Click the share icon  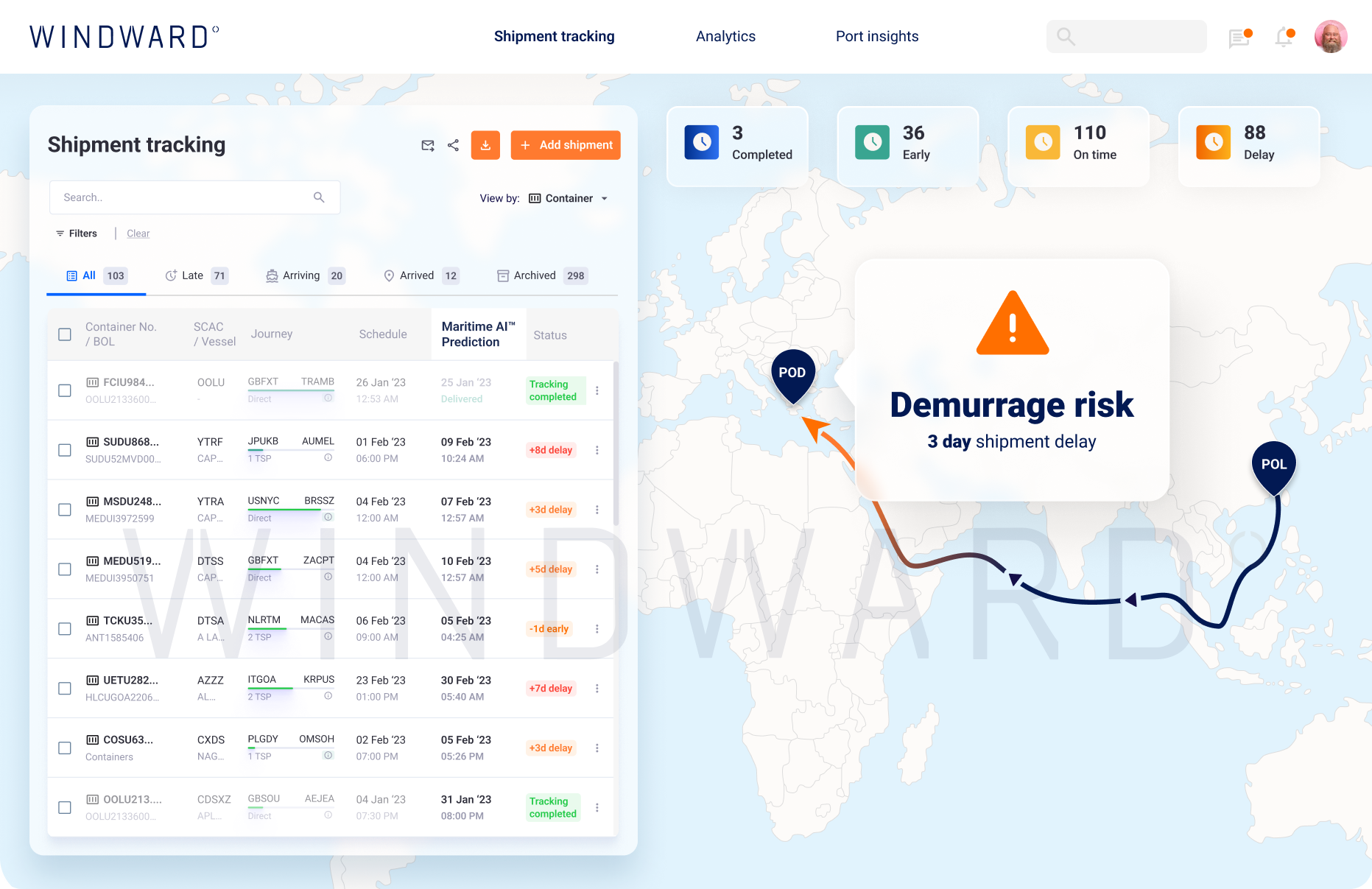(453, 145)
